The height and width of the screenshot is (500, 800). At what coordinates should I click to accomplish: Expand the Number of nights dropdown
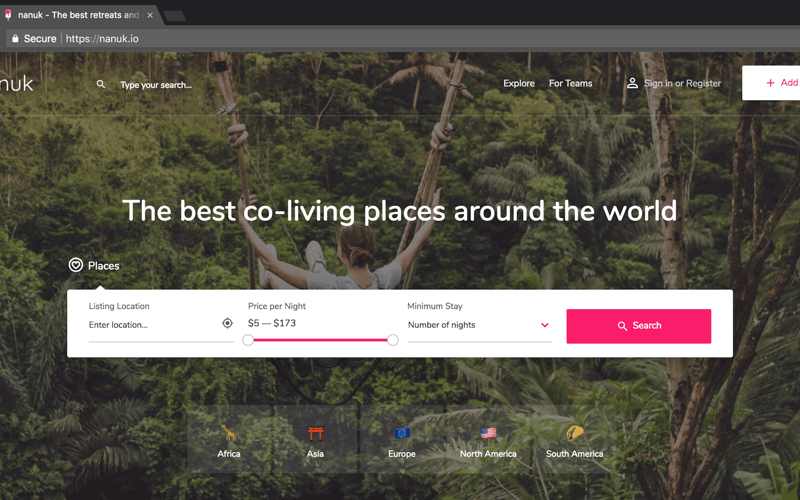click(x=479, y=325)
